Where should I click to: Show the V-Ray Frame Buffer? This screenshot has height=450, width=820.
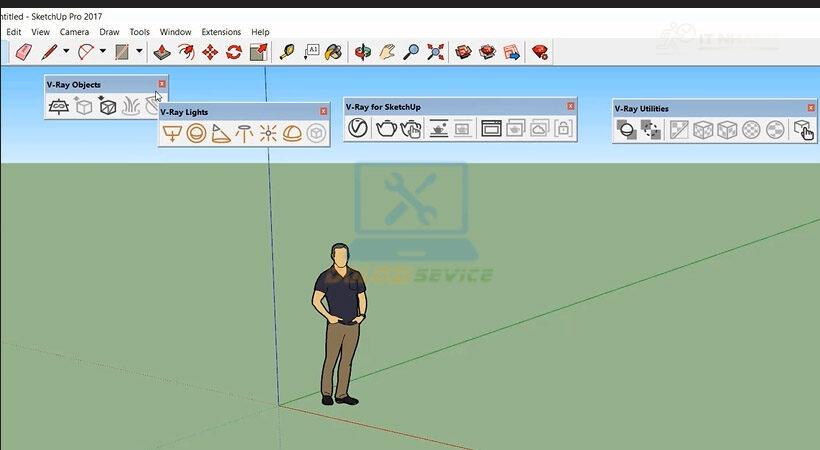438,128
